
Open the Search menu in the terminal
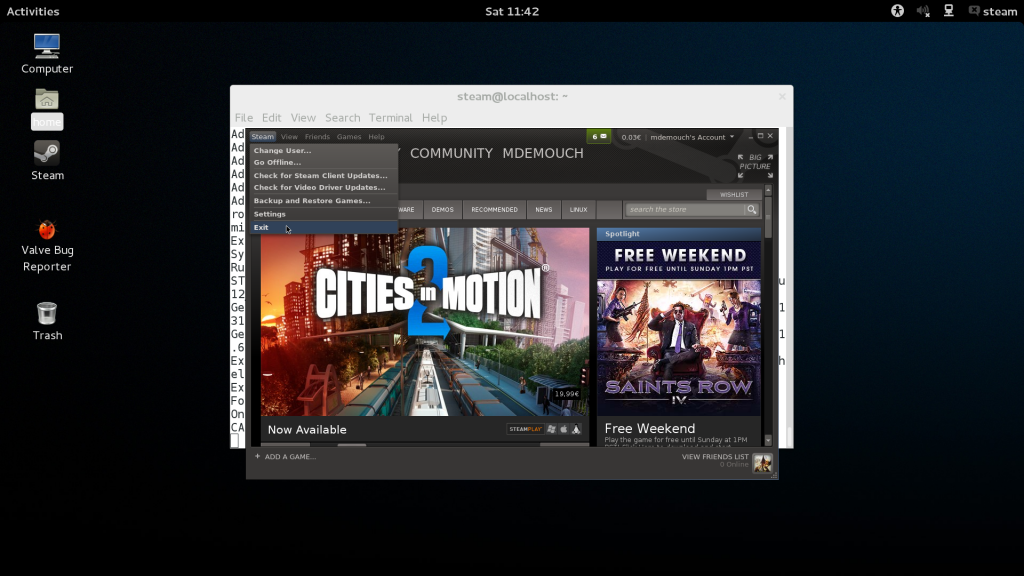(342, 118)
